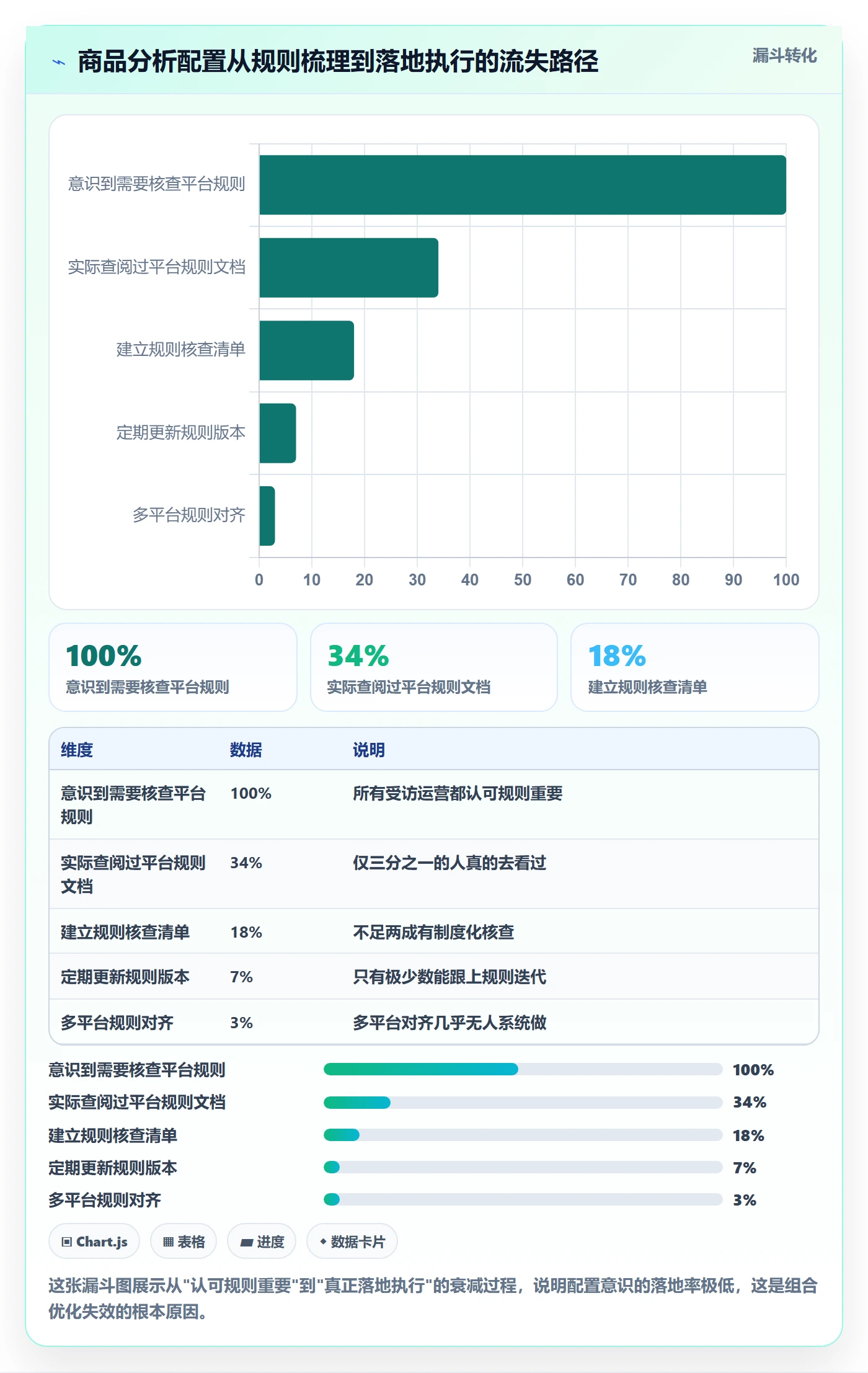
Task: Click the 维度 column header
Action: point(77,750)
